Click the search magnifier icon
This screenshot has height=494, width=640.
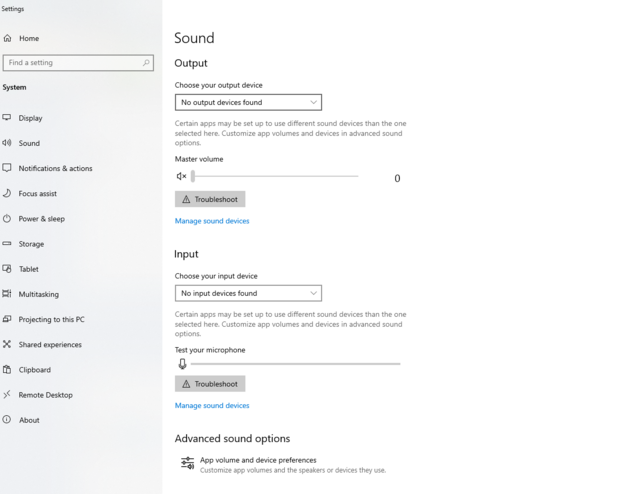(x=147, y=63)
